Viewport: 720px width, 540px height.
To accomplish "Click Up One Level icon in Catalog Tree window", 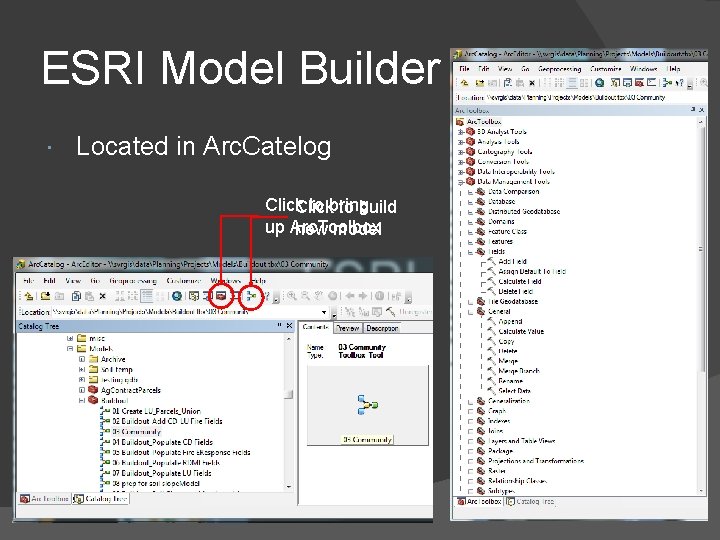I will [28, 296].
